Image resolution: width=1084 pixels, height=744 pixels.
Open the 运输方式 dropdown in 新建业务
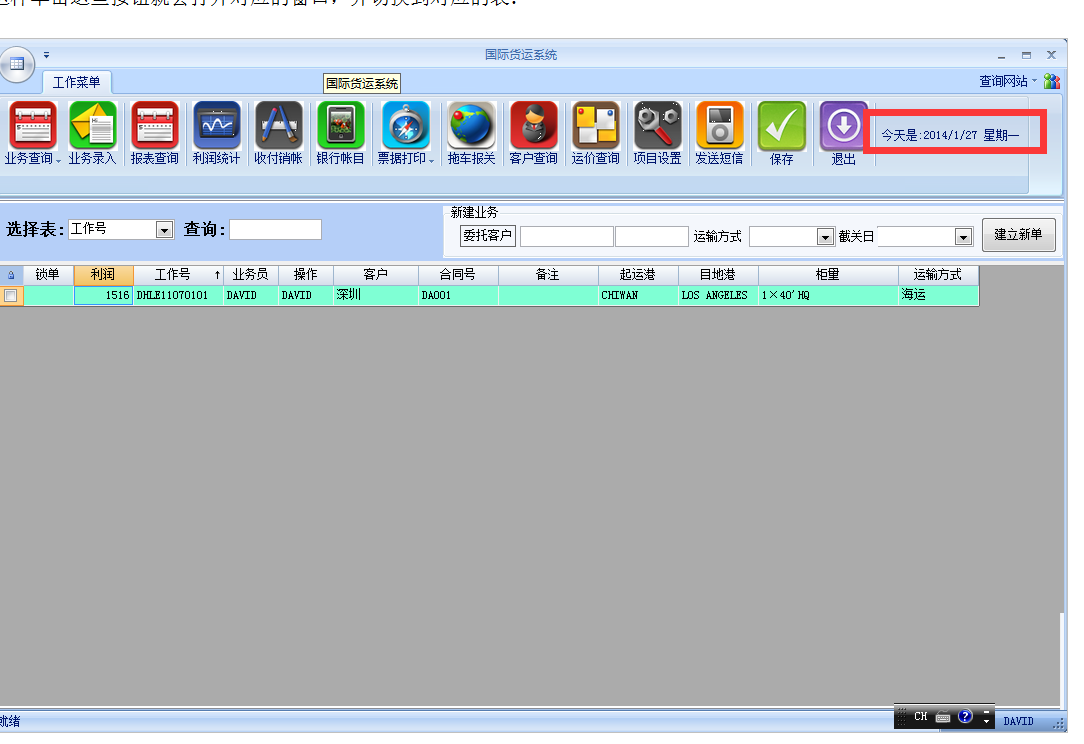coord(825,237)
